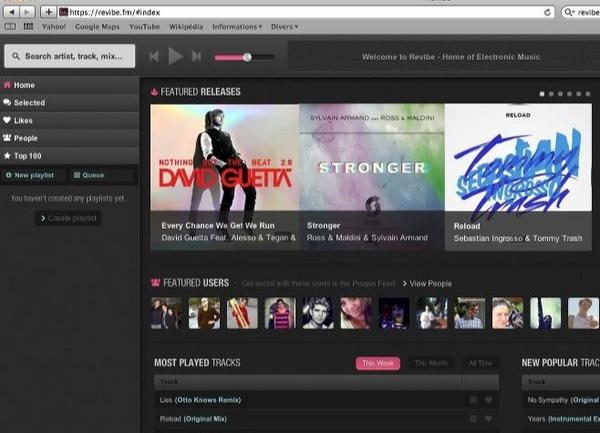600x433 pixels.
Task: Select fourth featured releases carousel dot
Action: [569, 94]
